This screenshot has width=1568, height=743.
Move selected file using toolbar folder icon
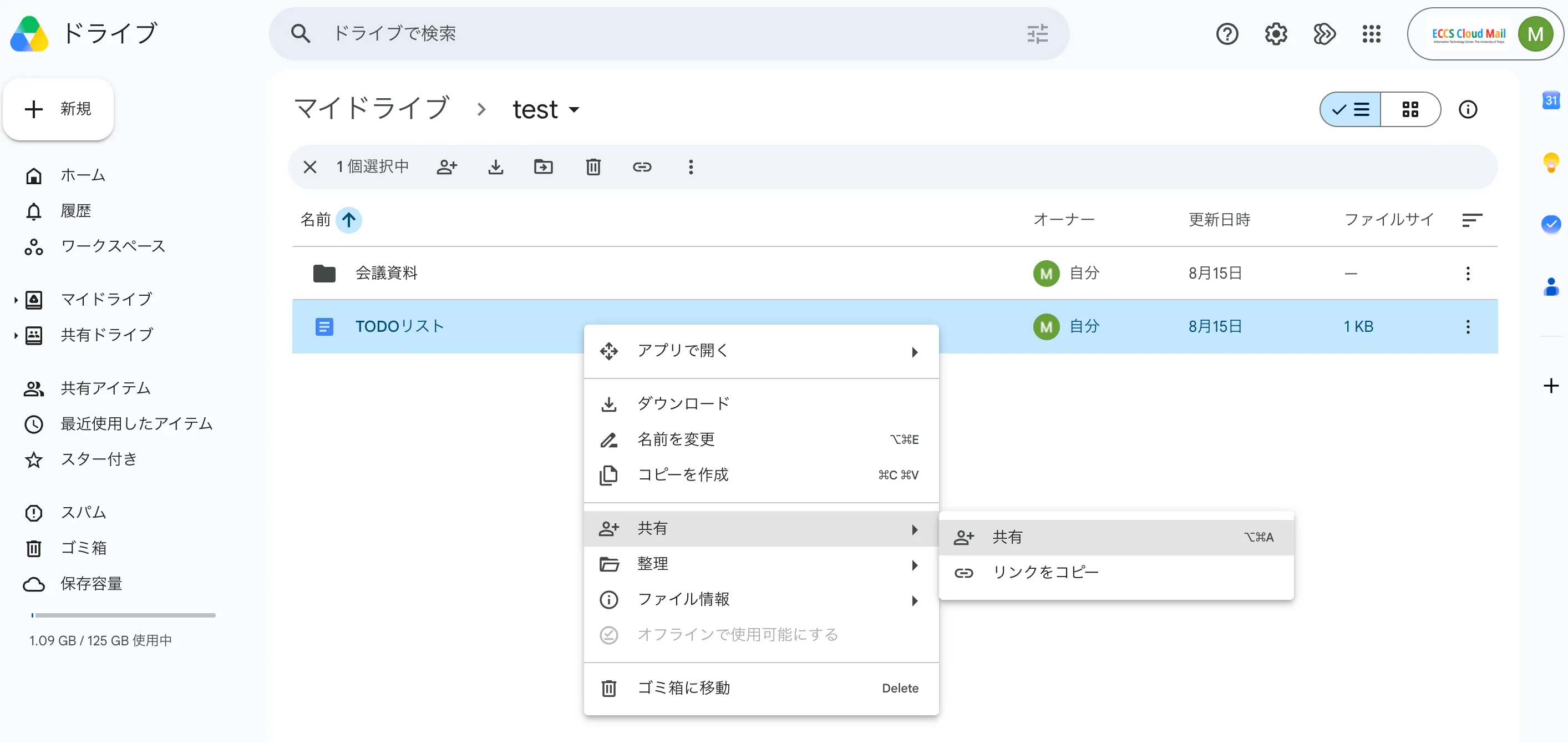[544, 167]
